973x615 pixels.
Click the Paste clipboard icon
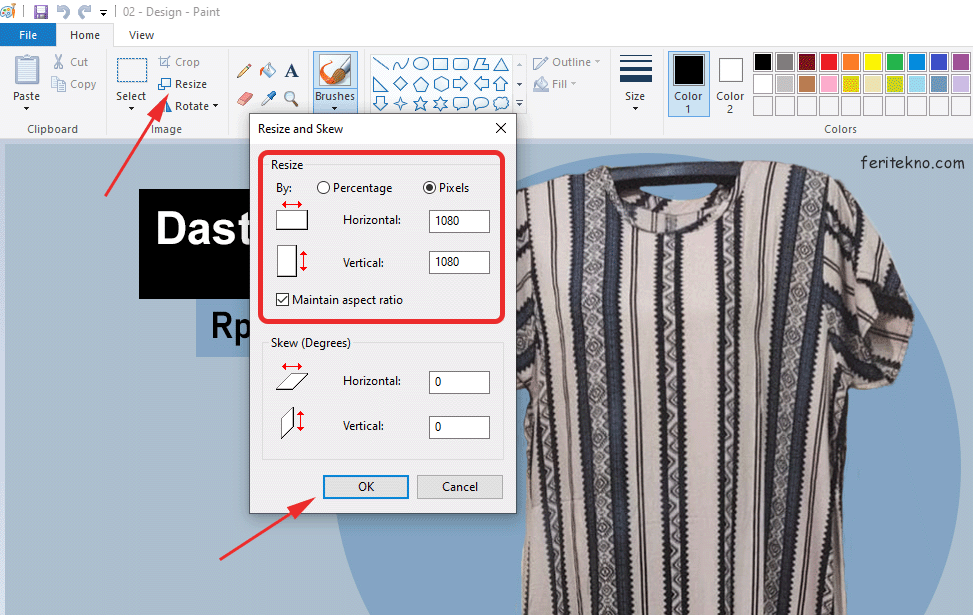pyautogui.click(x=27, y=70)
